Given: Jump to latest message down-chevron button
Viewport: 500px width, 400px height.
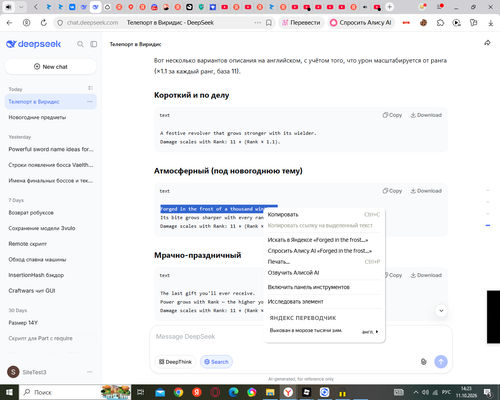Looking at the screenshot, I should 441,311.
